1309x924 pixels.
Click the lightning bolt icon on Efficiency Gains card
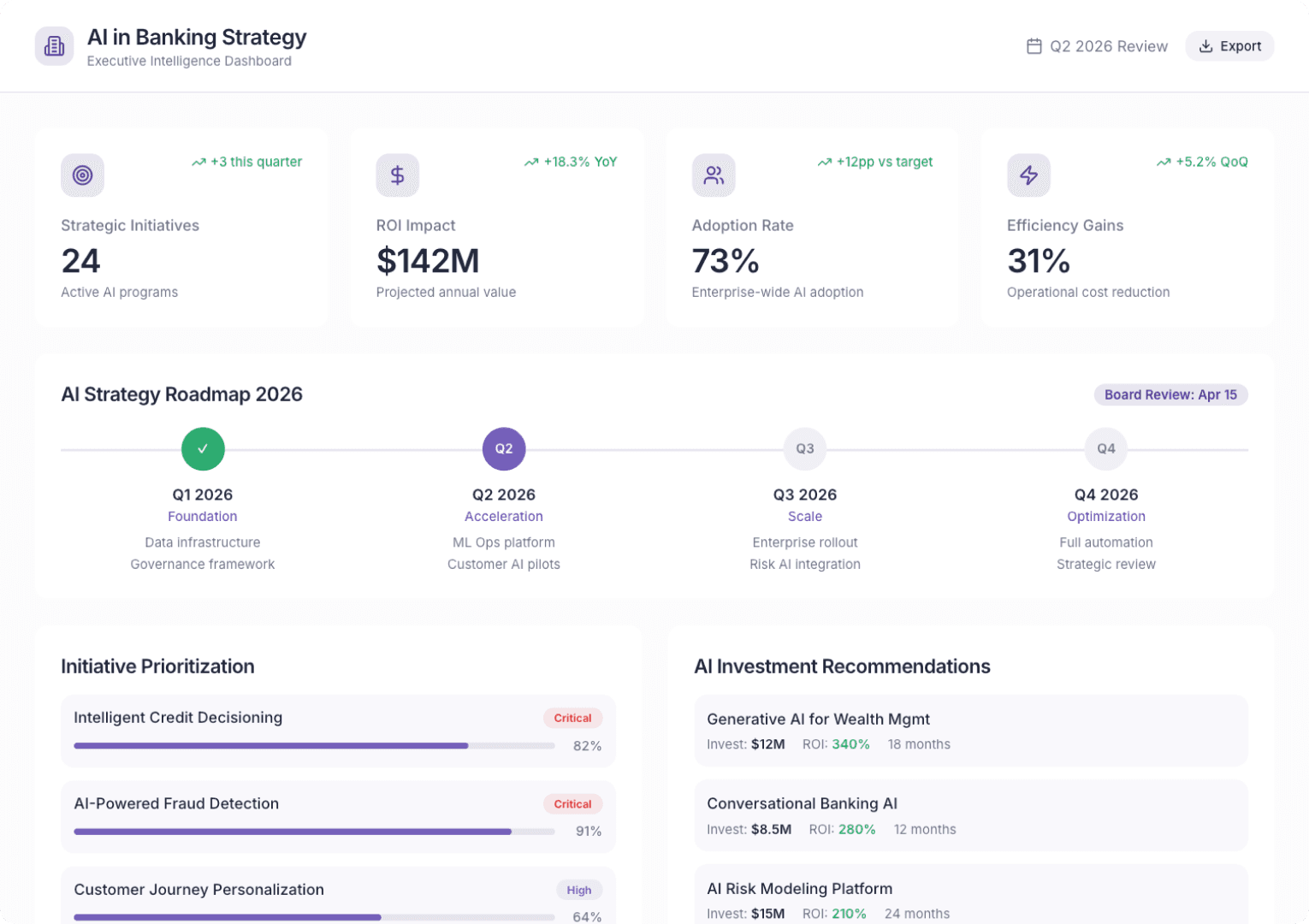coord(1028,175)
